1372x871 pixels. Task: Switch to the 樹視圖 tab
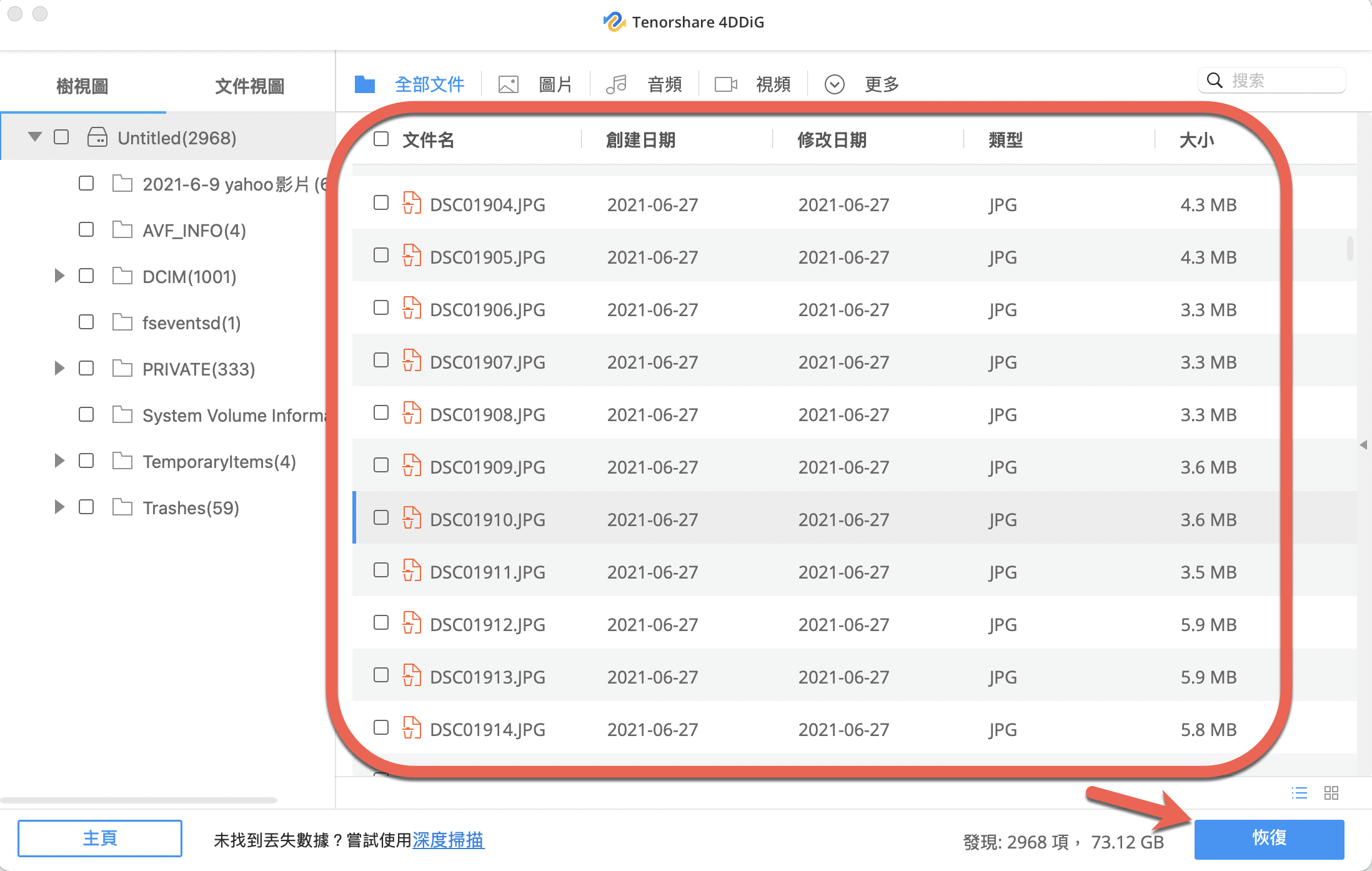coord(82,86)
